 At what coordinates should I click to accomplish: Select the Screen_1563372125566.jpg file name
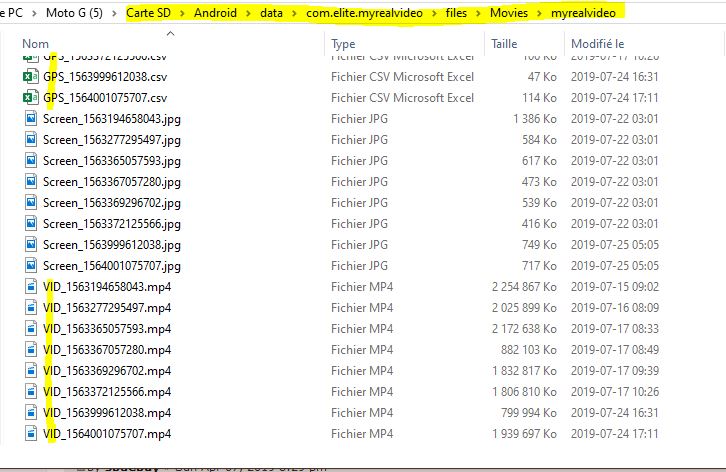[x=111, y=224]
